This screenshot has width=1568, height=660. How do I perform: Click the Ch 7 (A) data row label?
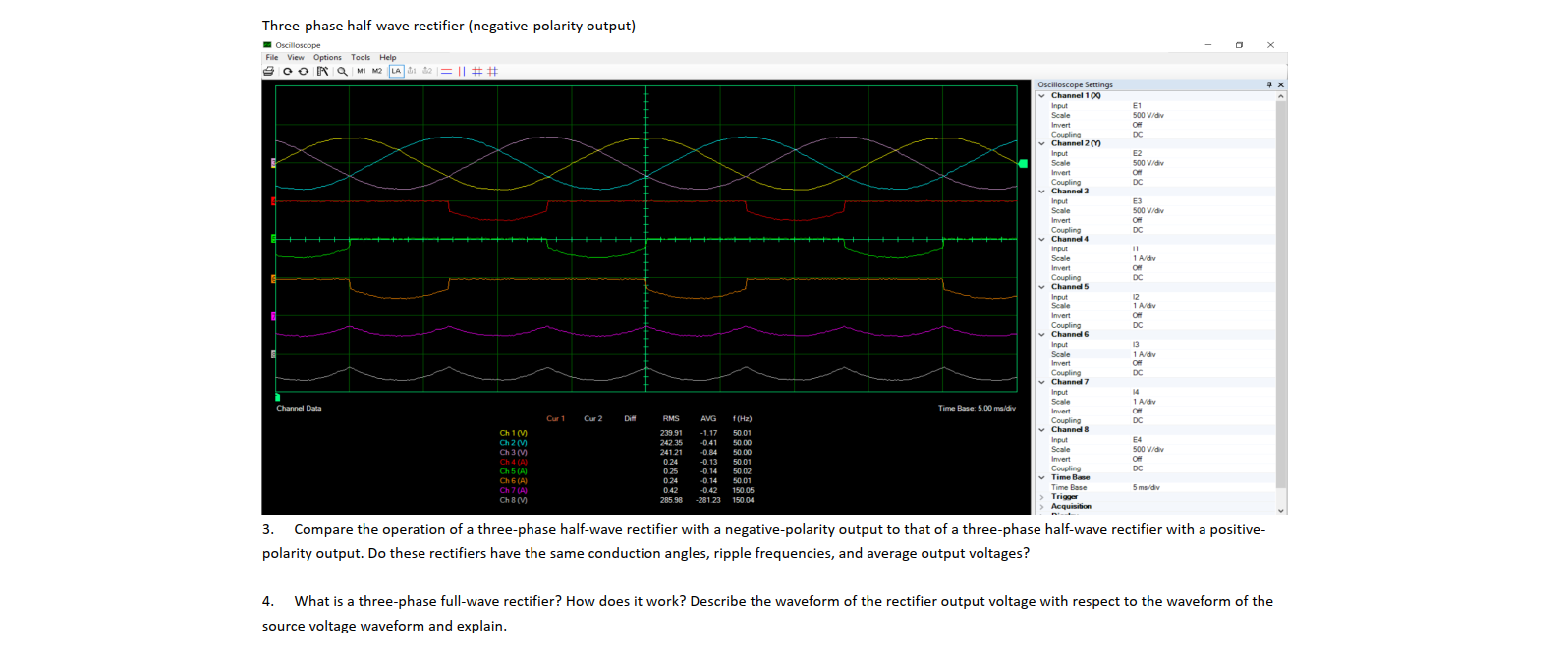click(513, 490)
